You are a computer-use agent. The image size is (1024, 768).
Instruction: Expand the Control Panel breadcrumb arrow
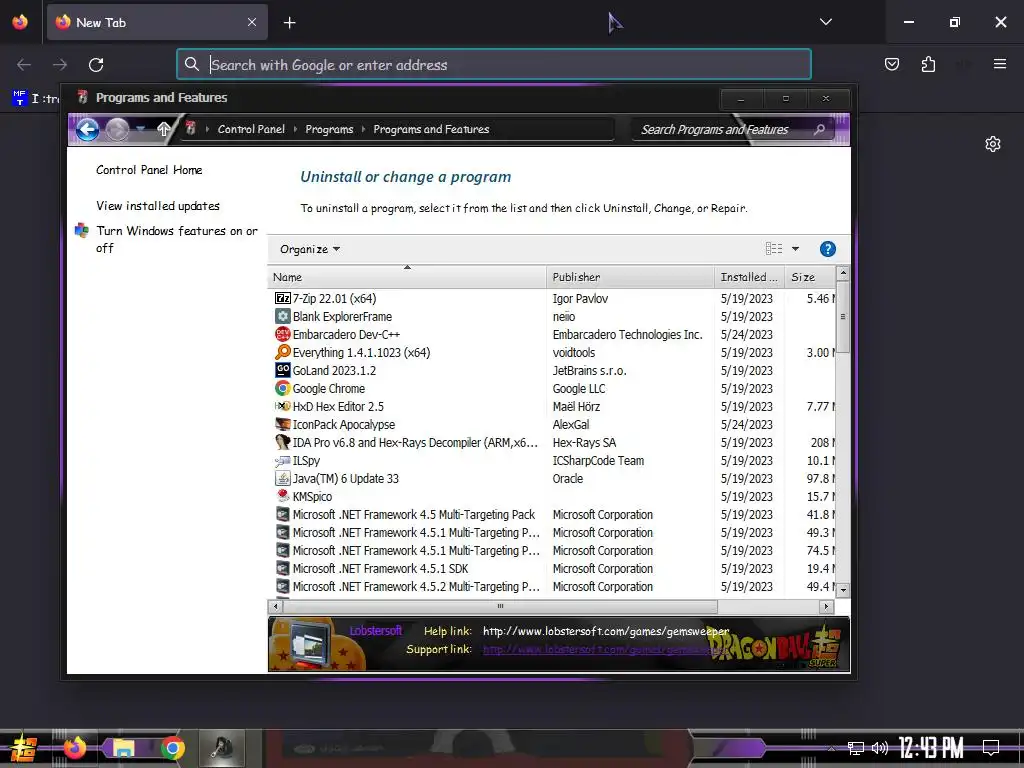295,129
